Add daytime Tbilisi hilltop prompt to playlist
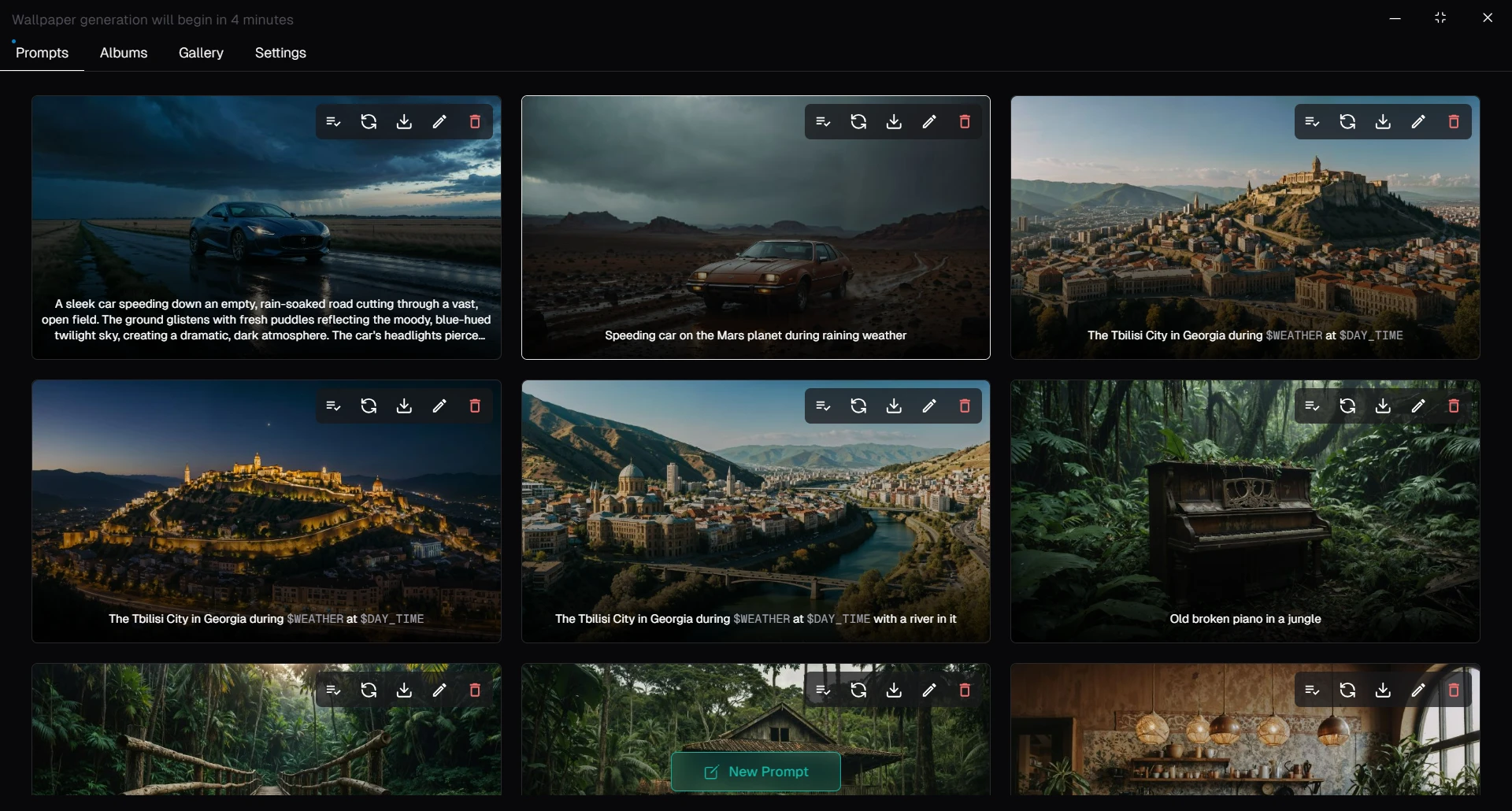This screenshot has height=811, width=1512. 1312,122
